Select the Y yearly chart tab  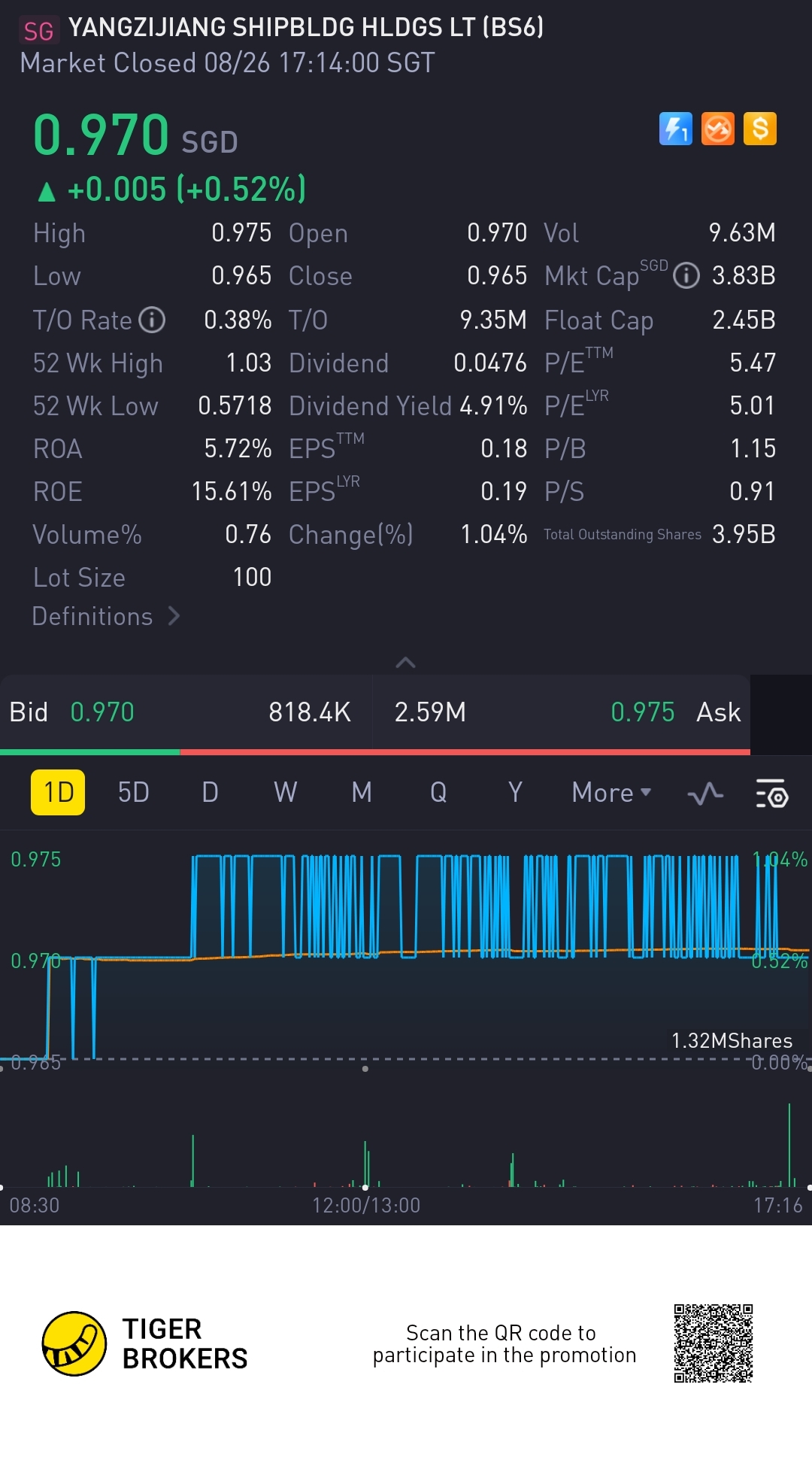(x=515, y=793)
